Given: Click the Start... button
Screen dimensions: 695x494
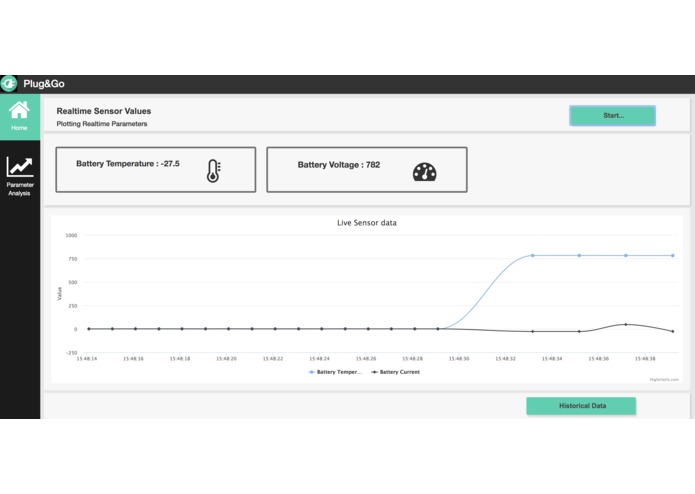Looking at the screenshot, I should coord(613,116).
